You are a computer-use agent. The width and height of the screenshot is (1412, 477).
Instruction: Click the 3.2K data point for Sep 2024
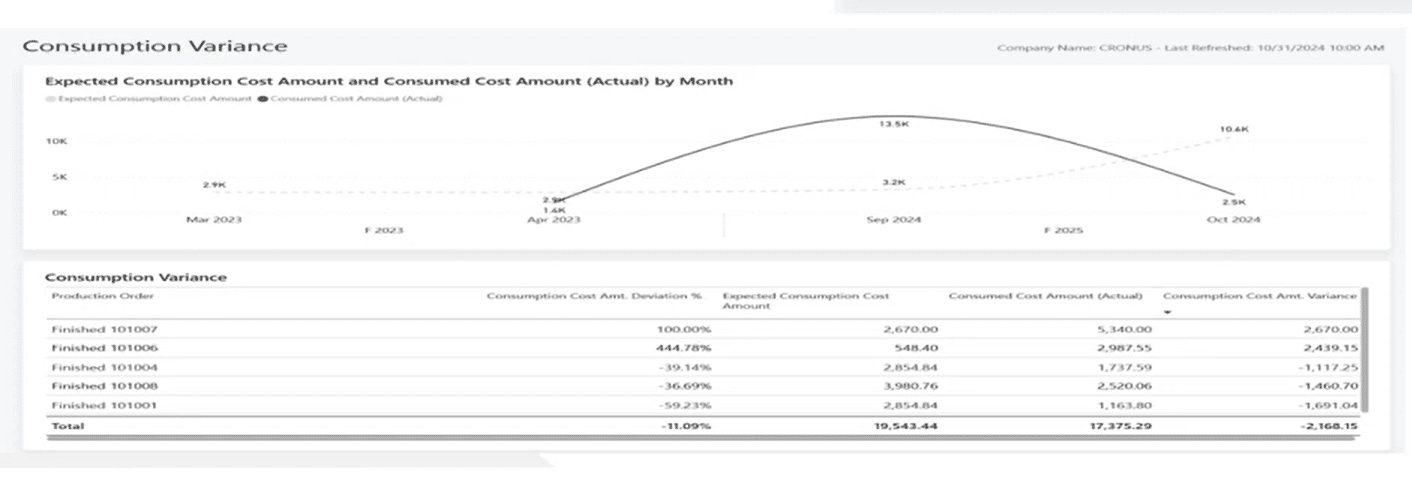click(x=894, y=183)
